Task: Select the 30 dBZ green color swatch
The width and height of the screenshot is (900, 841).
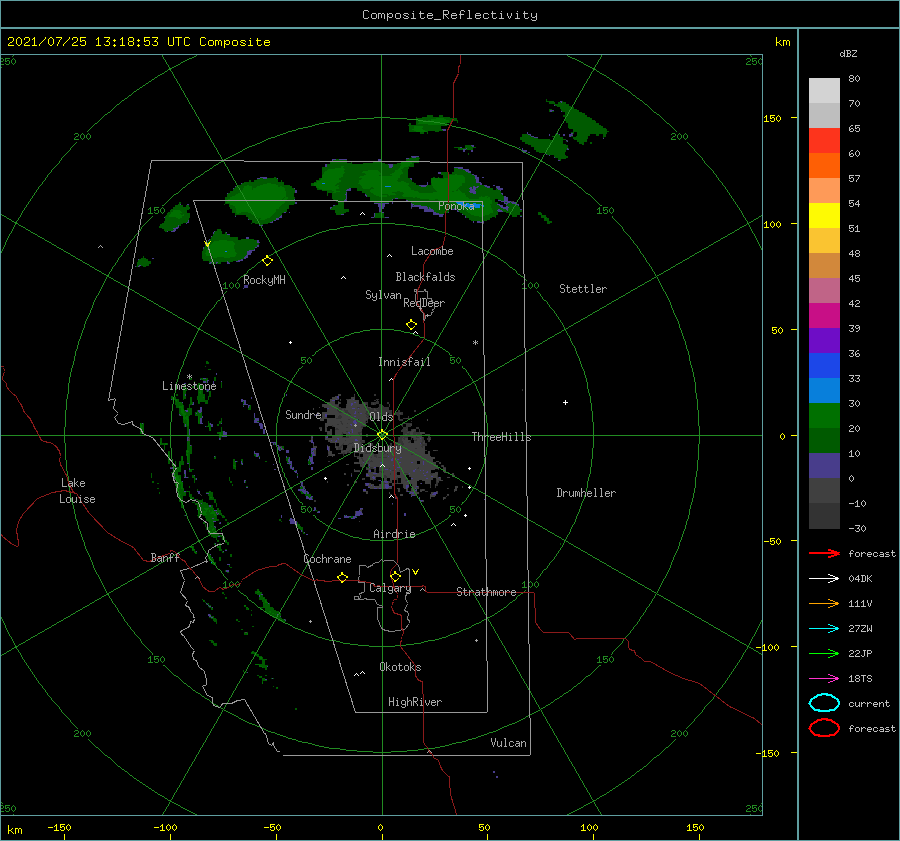Action: coord(824,416)
